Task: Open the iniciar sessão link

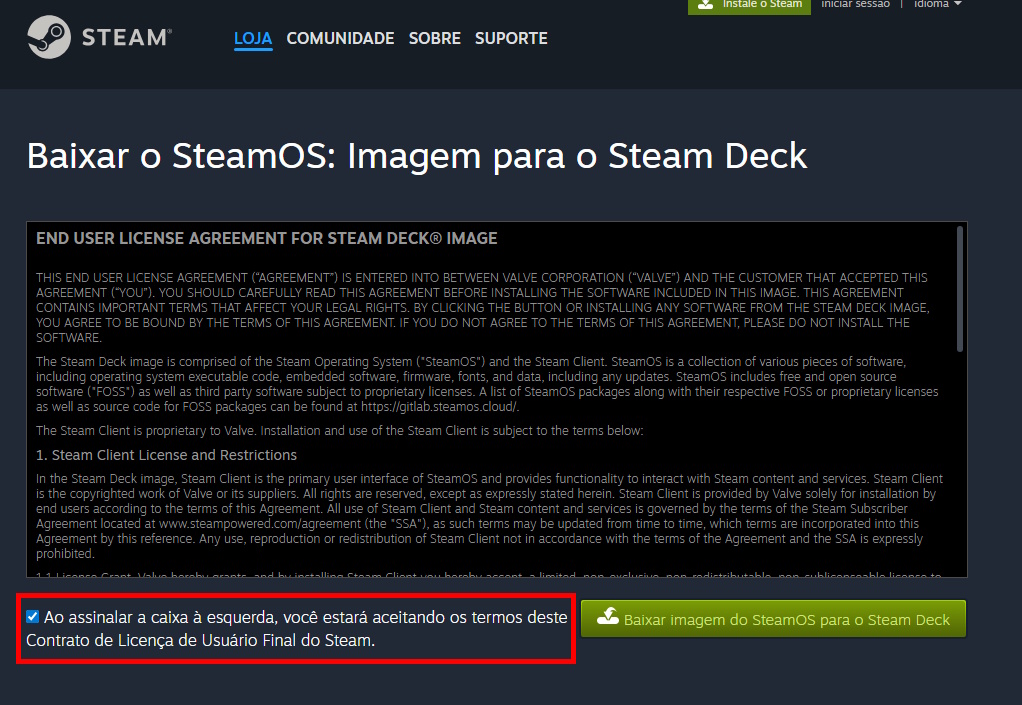Action: (855, 4)
